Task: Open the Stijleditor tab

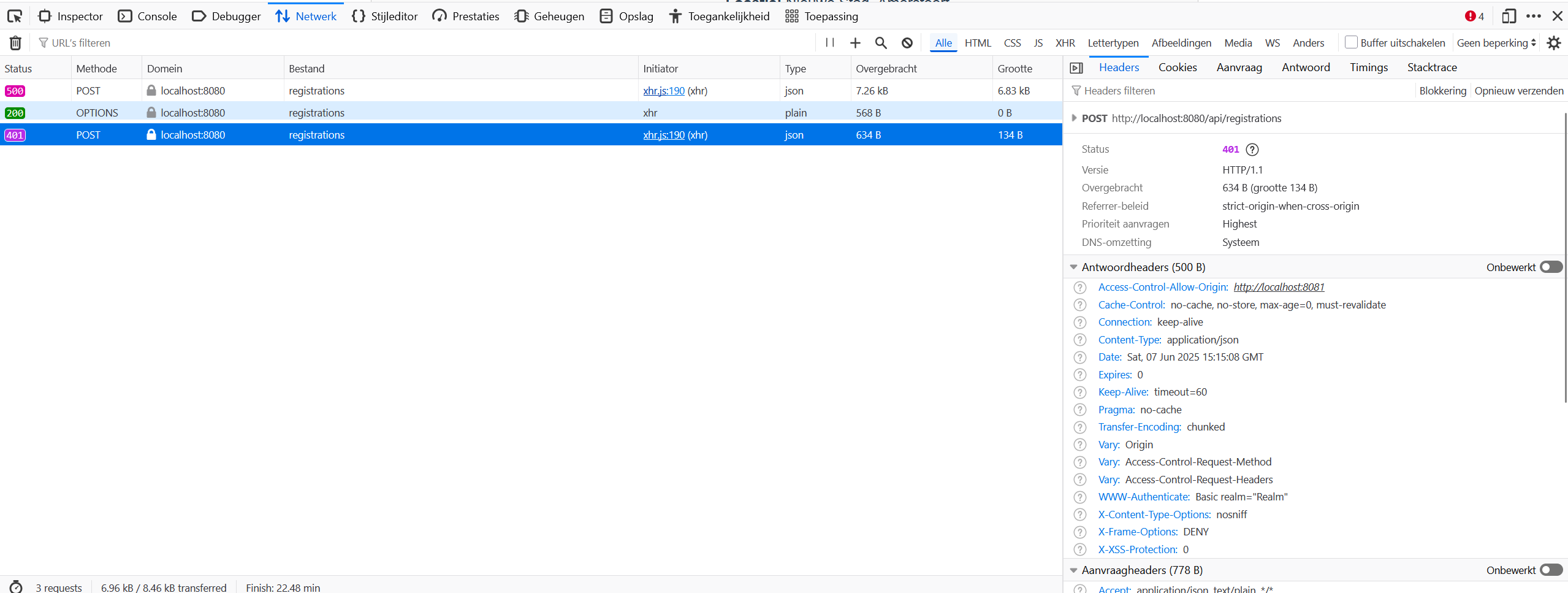Action: 385,17
